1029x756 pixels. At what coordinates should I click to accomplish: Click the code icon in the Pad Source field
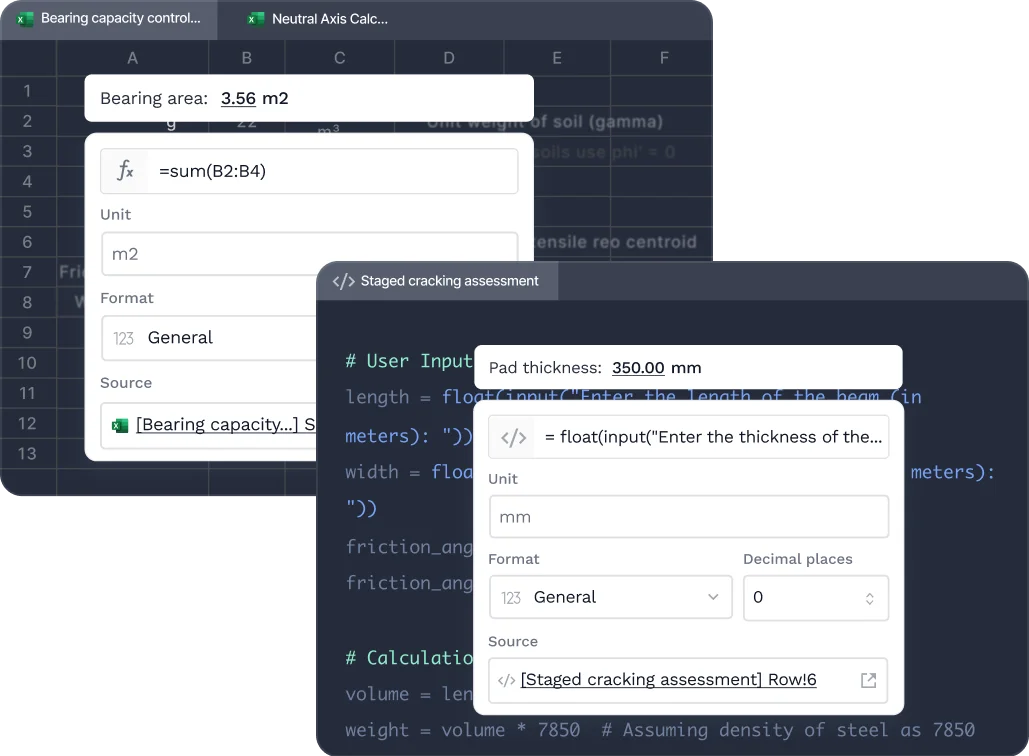(x=507, y=681)
